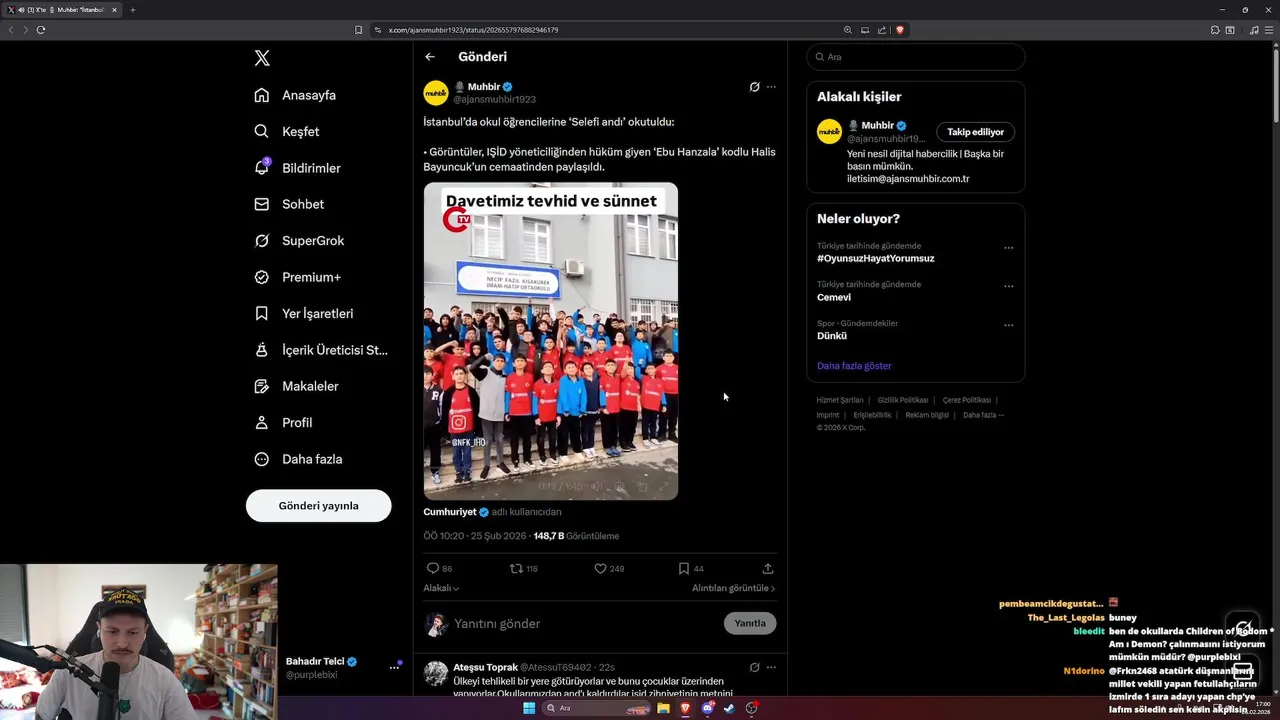The height and width of the screenshot is (720, 1280).
Task: Click the zoom magnifier icon in address bar
Action: pos(848,30)
